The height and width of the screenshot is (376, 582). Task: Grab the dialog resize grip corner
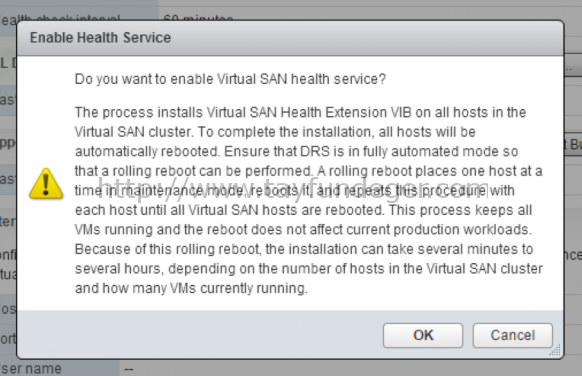[556, 350]
